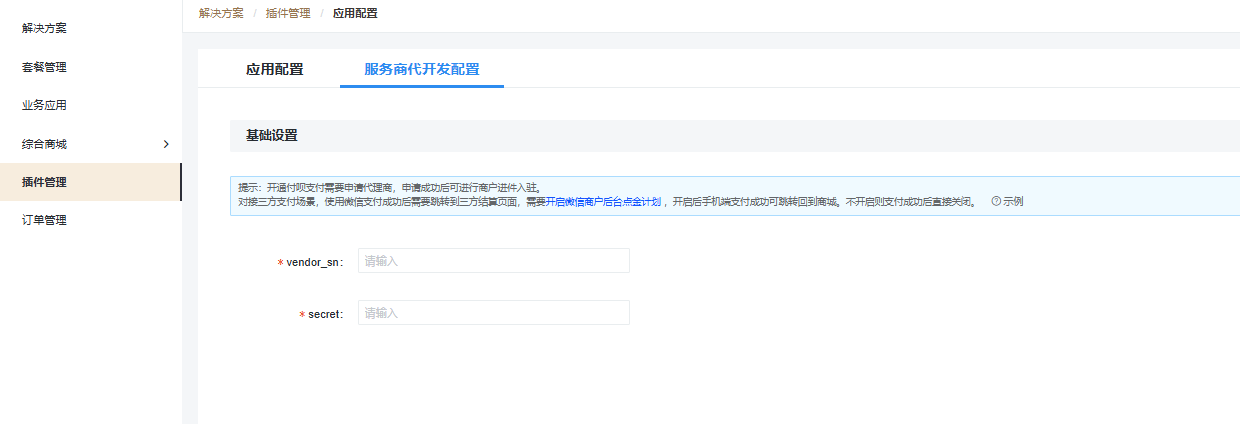Select the 服务商代开发配置 tab
The width and height of the screenshot is (1240, 424).
(x=421, y=70)
